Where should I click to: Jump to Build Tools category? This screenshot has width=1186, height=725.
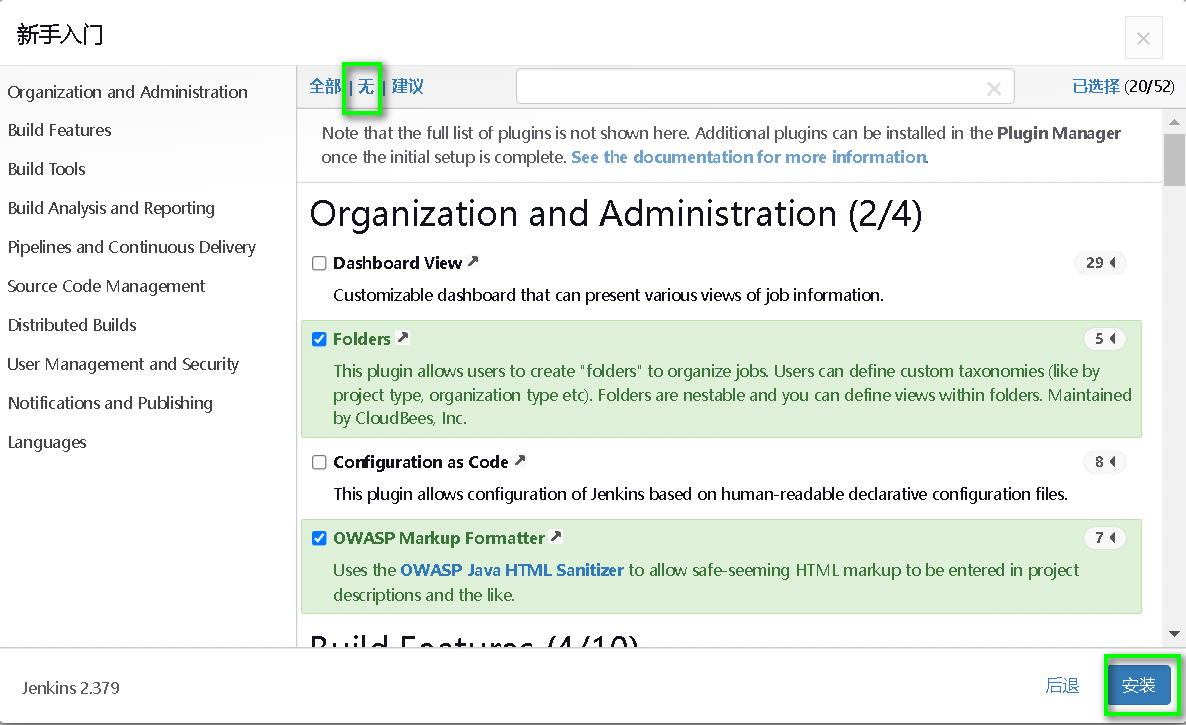[47, 169]
